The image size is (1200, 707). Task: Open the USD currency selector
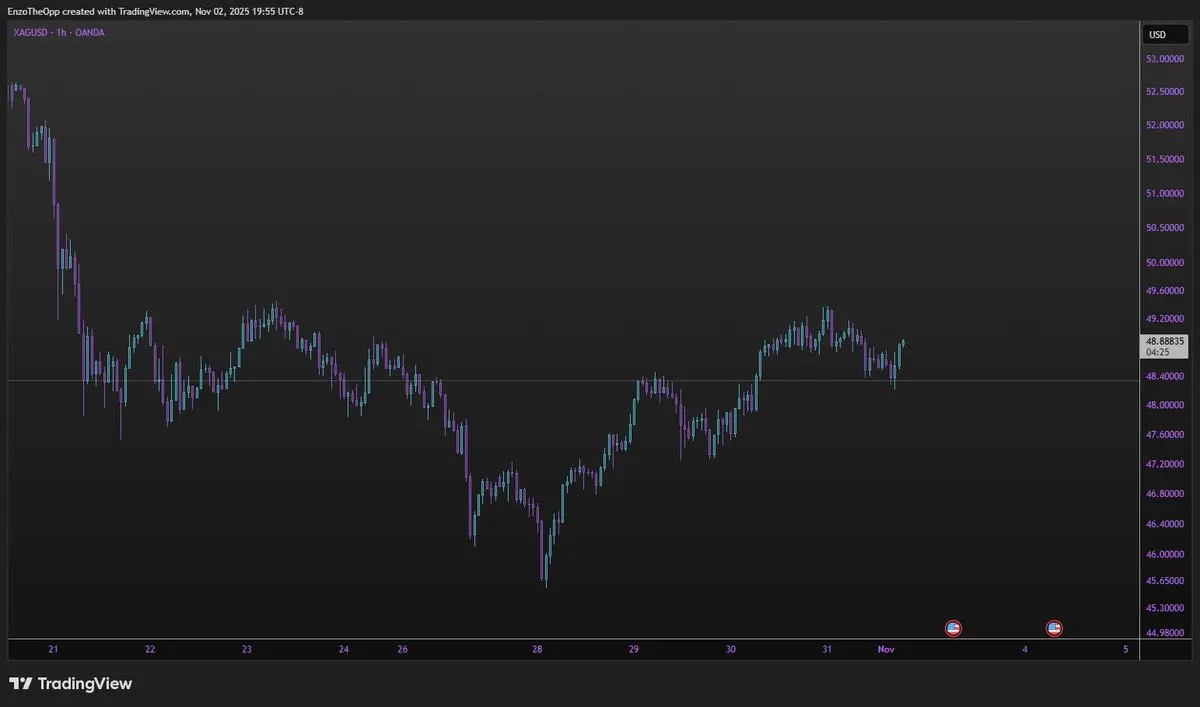tap(1165, 35)
